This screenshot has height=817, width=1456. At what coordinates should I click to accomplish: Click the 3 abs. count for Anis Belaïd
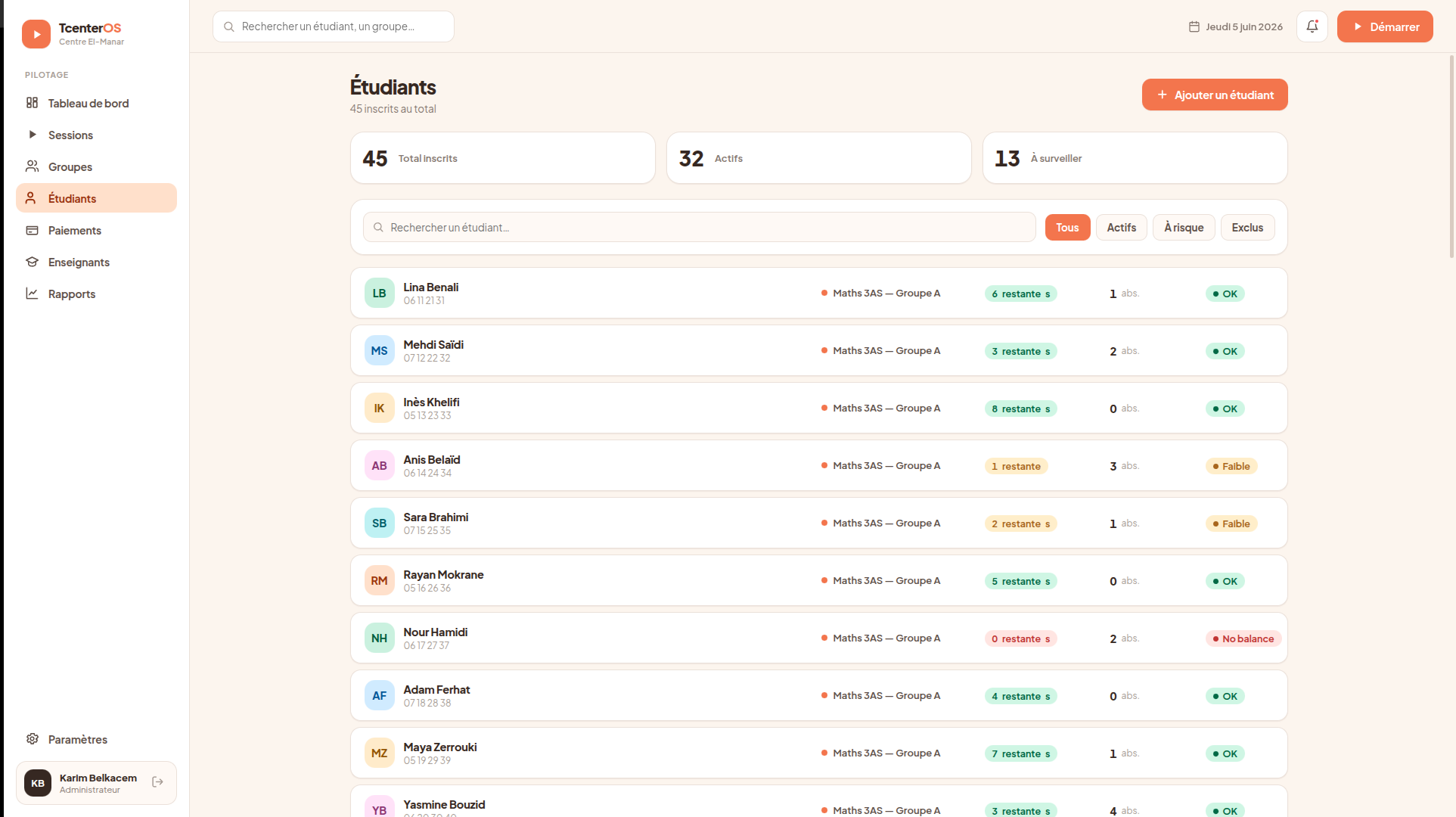click(1125, 466)
